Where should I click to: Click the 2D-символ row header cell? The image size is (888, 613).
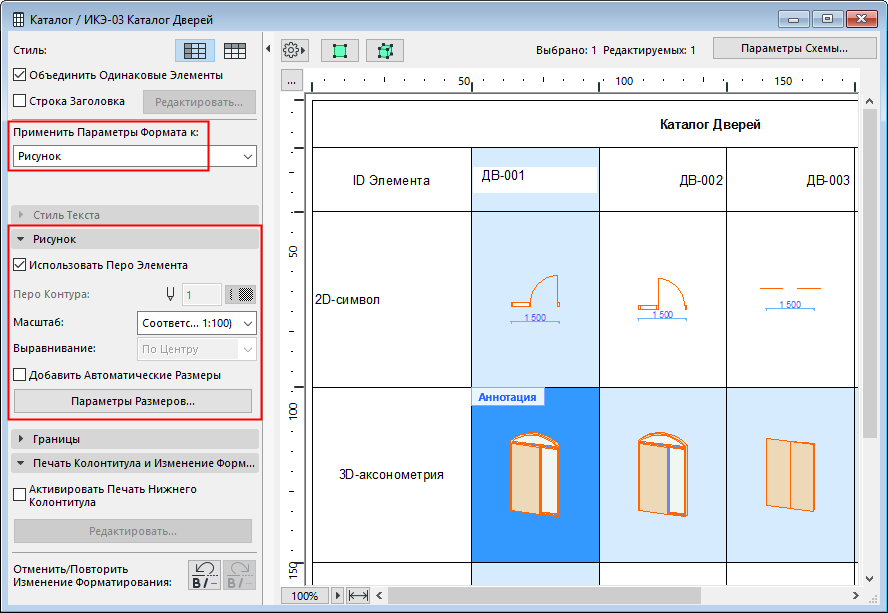(x=392, y=299)
